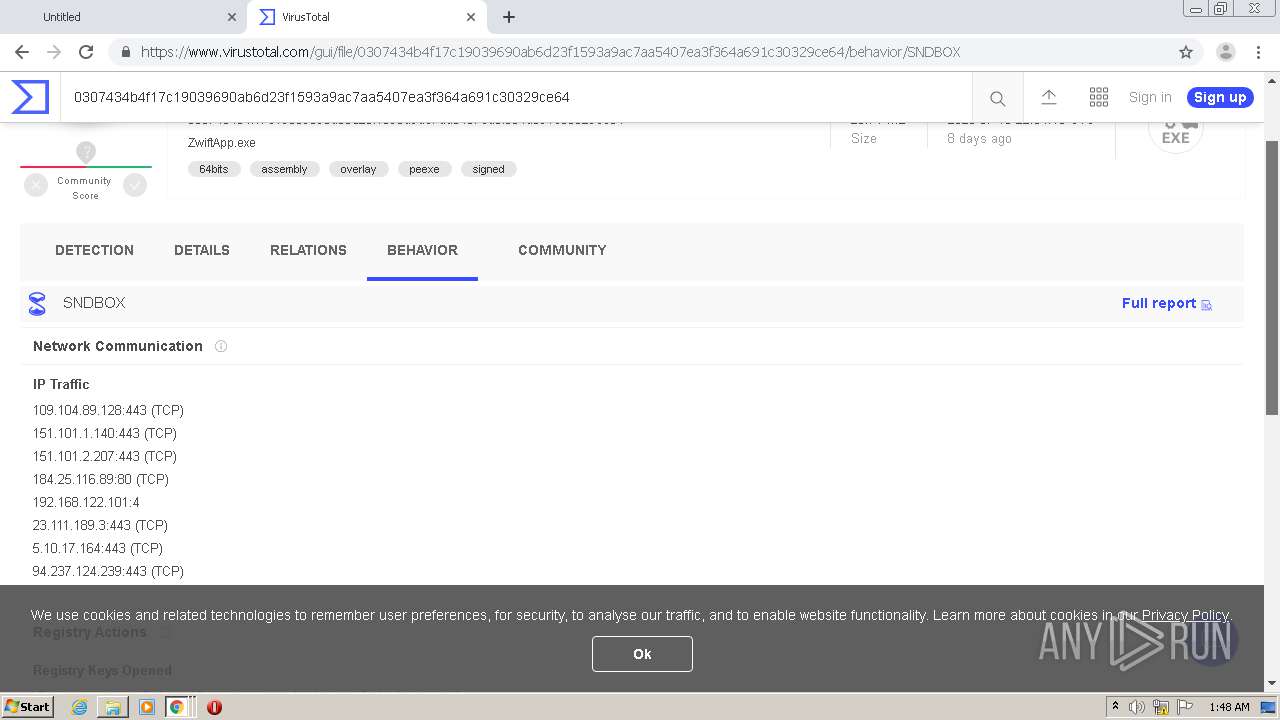Click the taskbar clock 1:48 AM
1280x720 pixels.
pos(1229,707)
